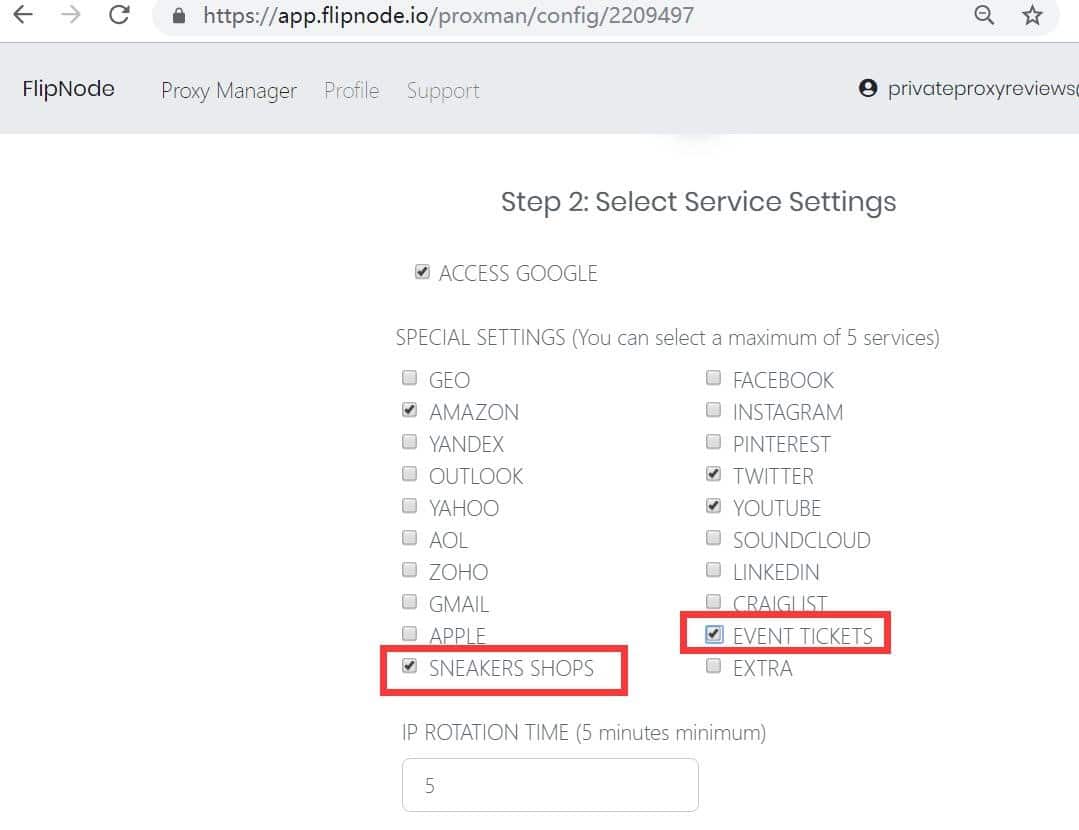The image size is (1079, 830).
Task: Uncheck the AMAZON checkbox
Action: click(x=409, y=409)
